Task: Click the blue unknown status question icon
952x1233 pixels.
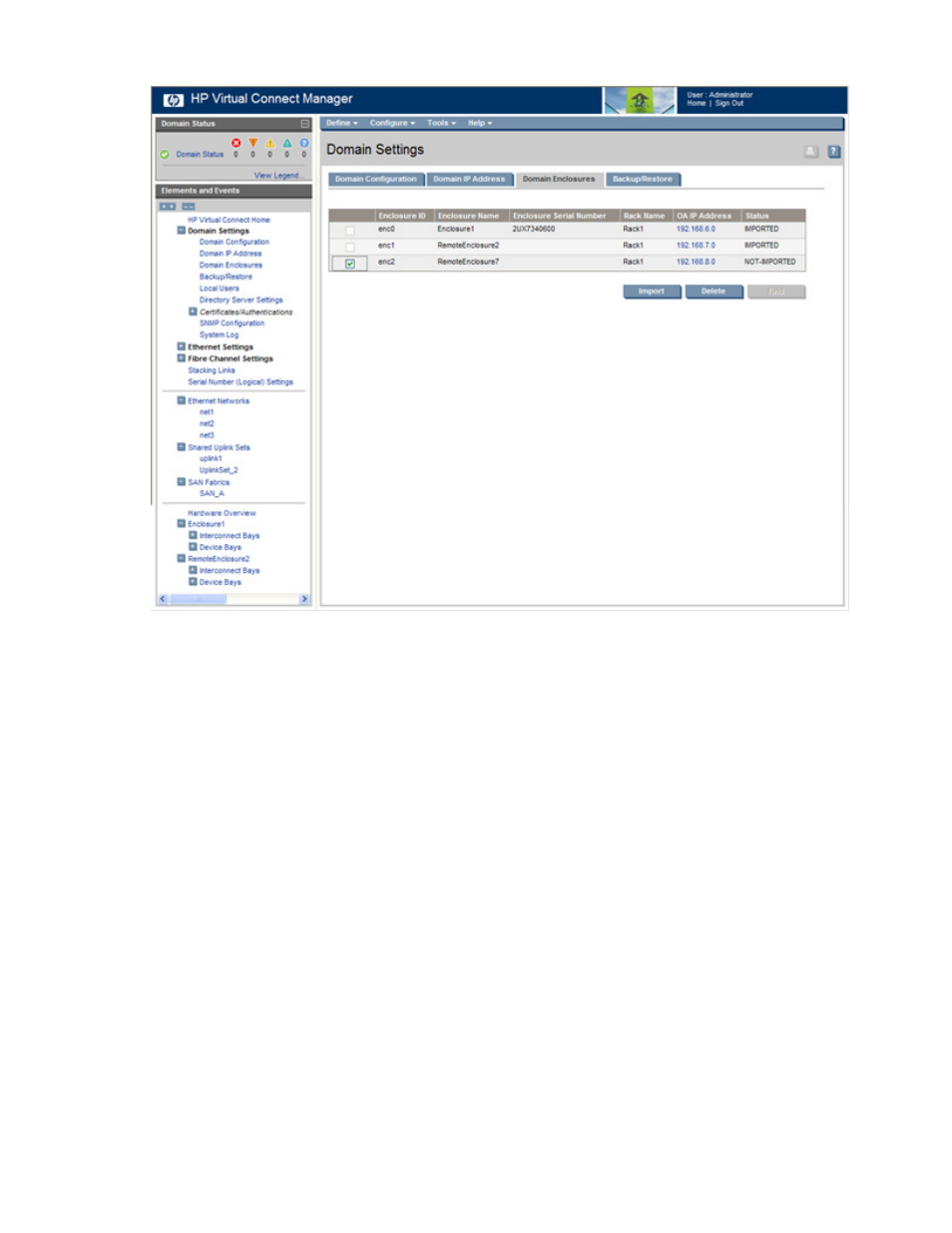Action: (304, 143)
